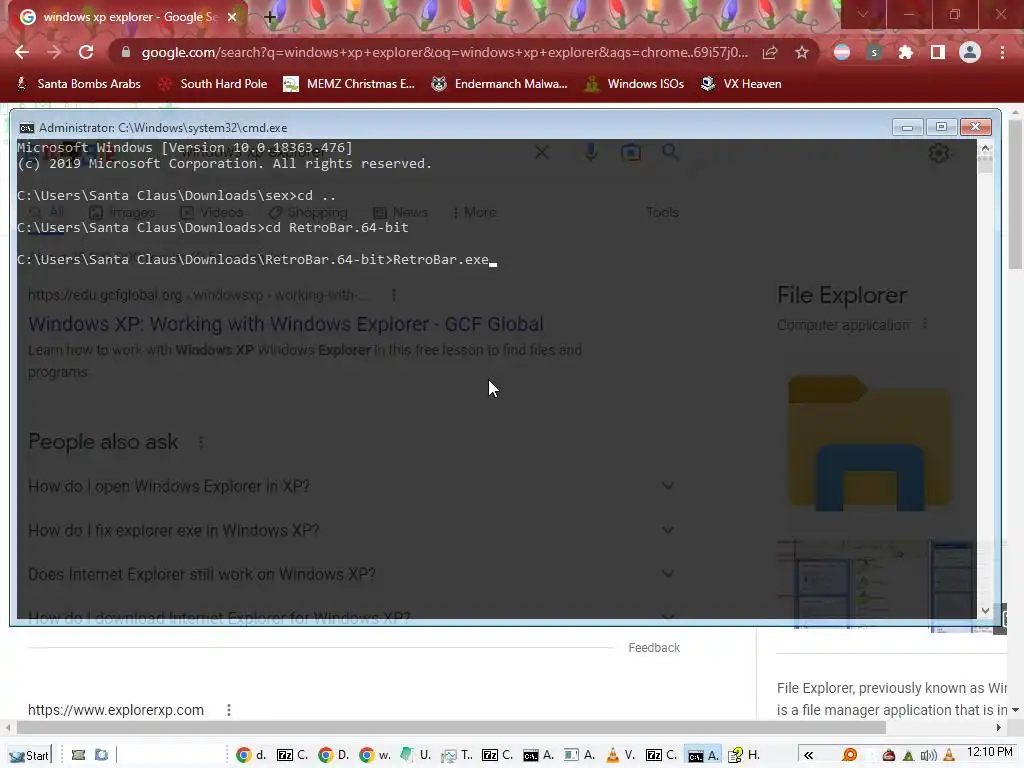This screenshot has width=1024, height=768.
Task: Click horizontal scrollbar left arrow
Action: coord(7,728)
